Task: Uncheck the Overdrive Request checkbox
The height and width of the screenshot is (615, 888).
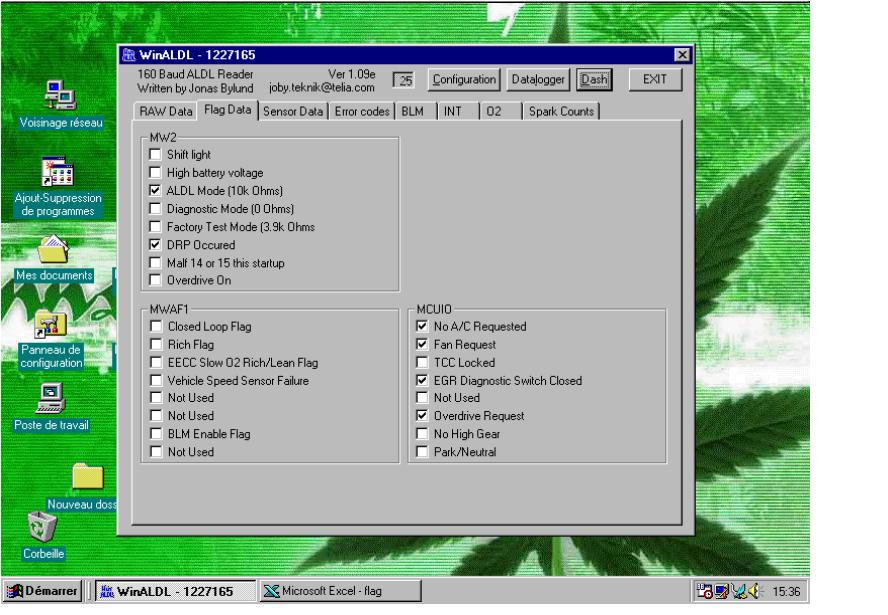Action: pyautogui.click(x=422, y=416)
